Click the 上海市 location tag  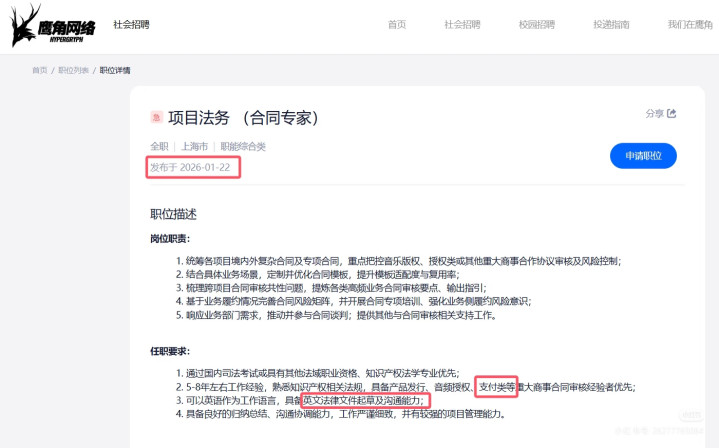(194, 146)
